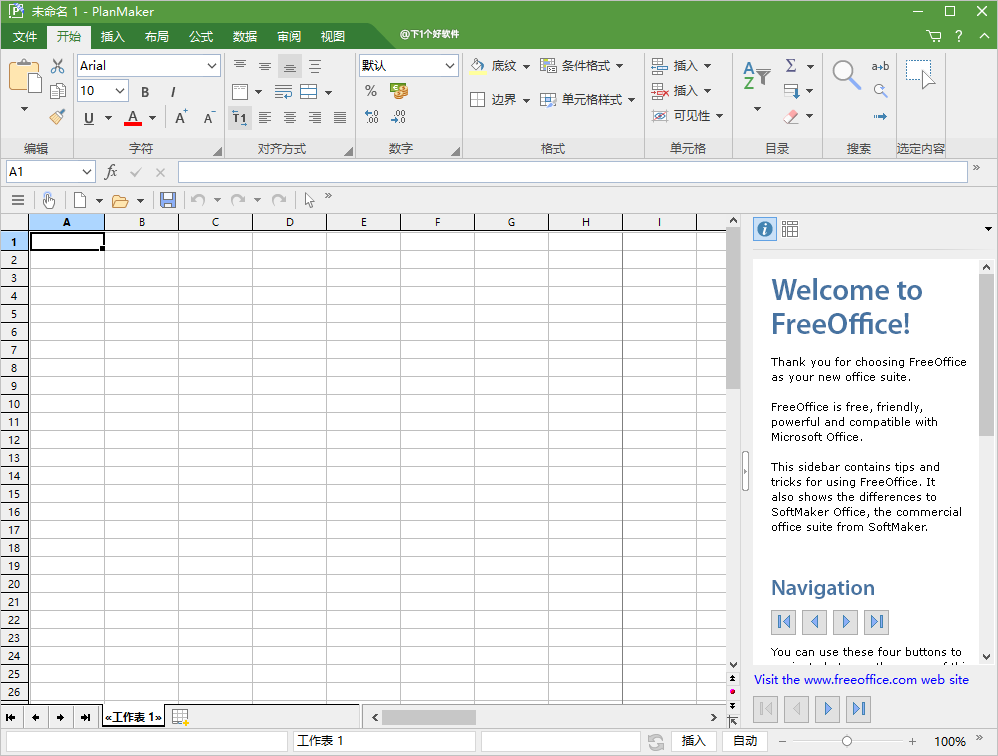Click the Cut scissors icon
This screenshot has height=756, width=998.
click(58, 66)
